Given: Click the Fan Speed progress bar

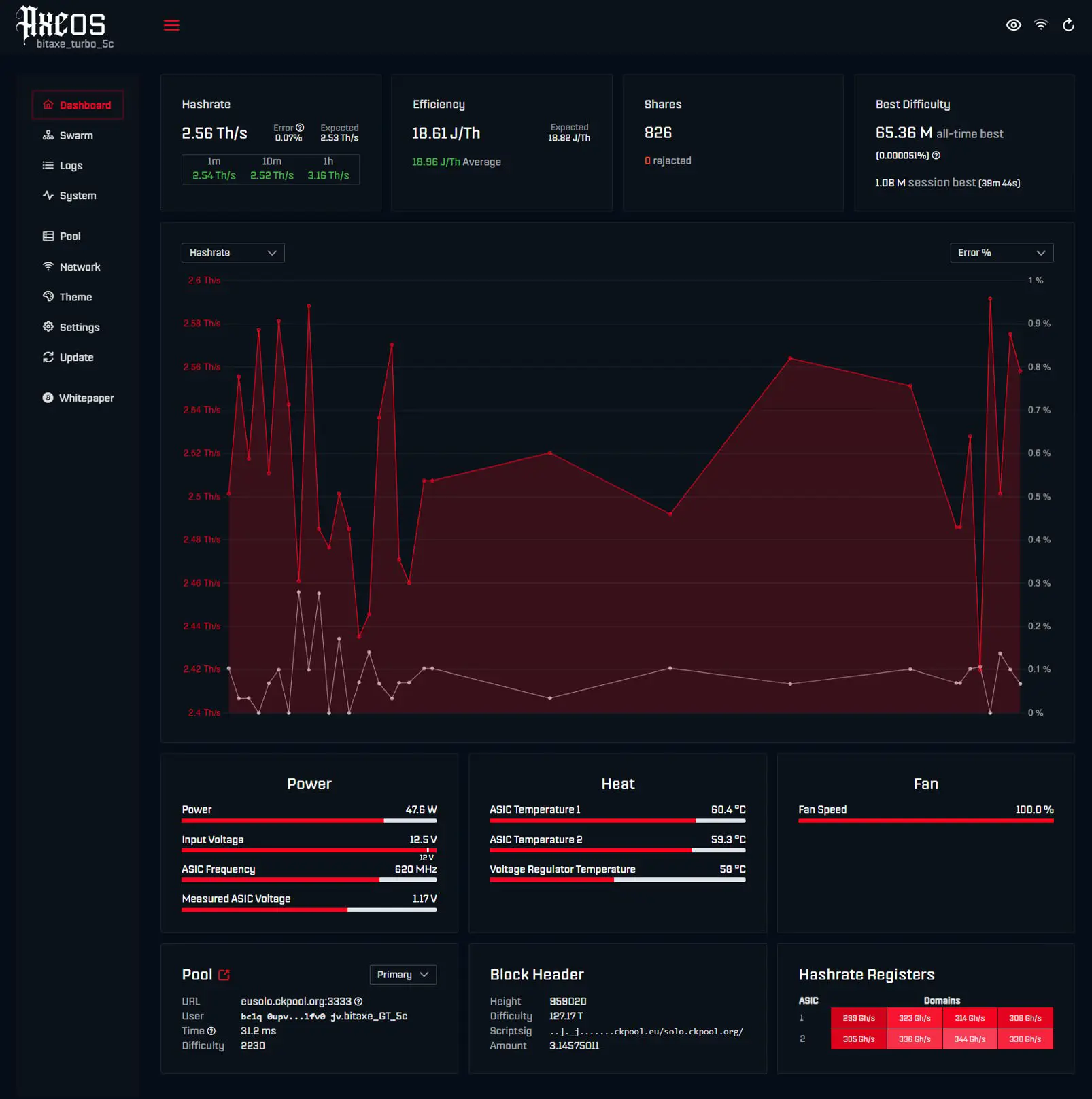Looking at the screenshot, I should click(926, 821).
